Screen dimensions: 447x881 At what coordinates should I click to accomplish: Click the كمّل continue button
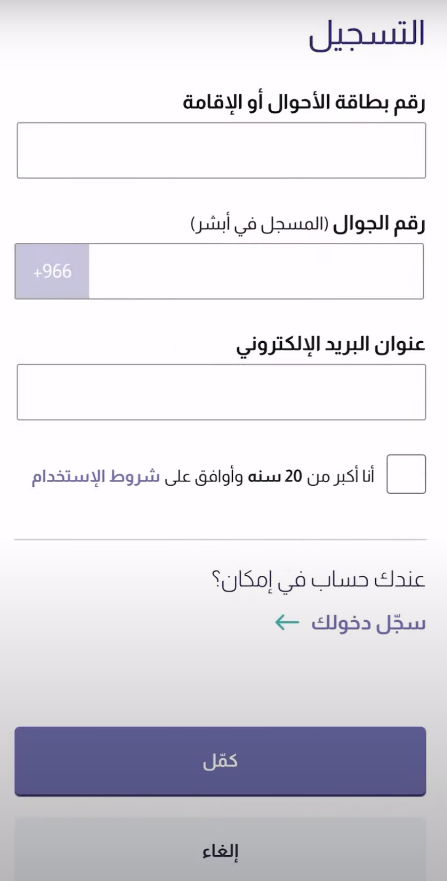220,761
